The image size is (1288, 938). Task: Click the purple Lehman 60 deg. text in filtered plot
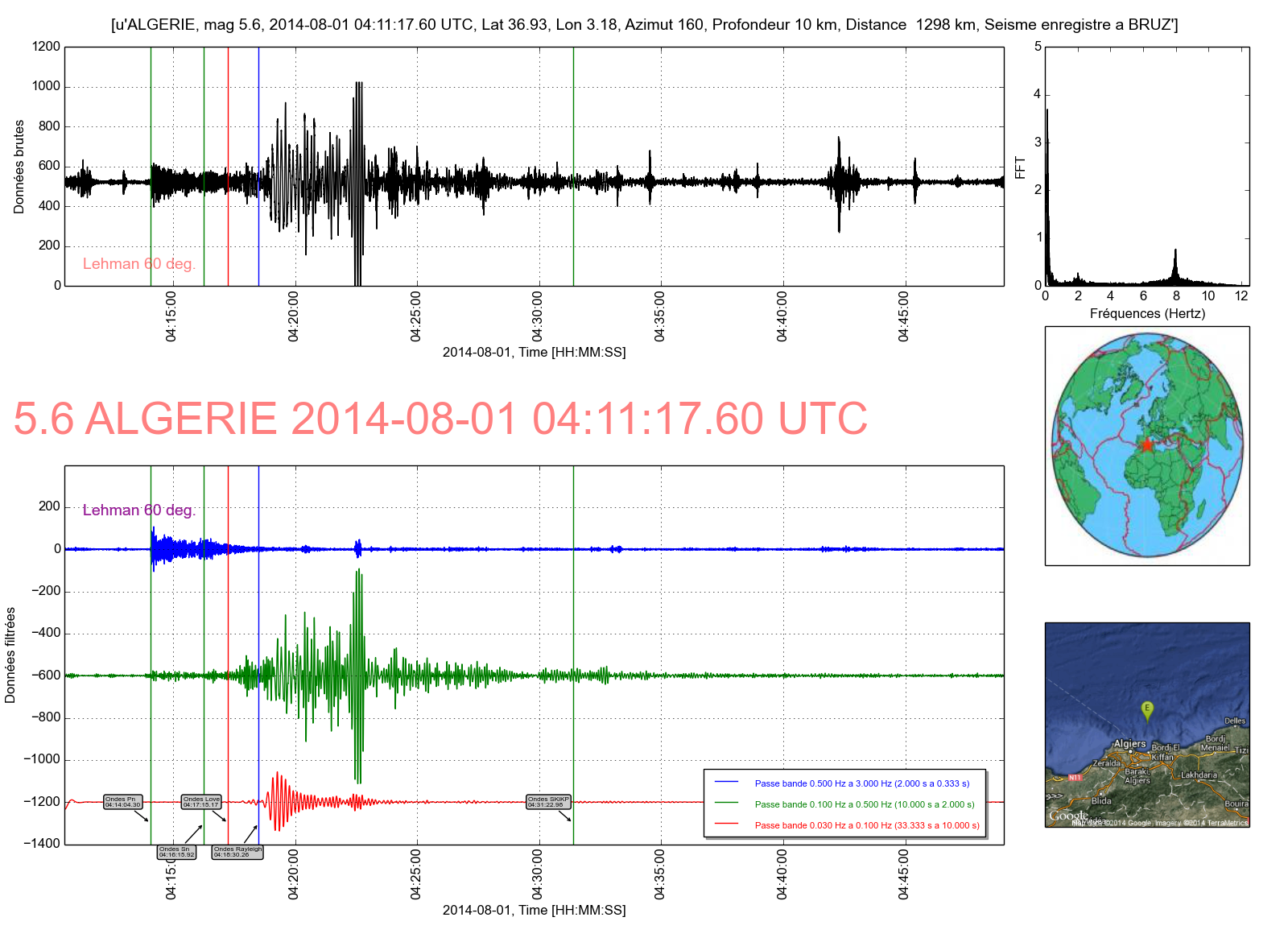[x=139, y=510]
